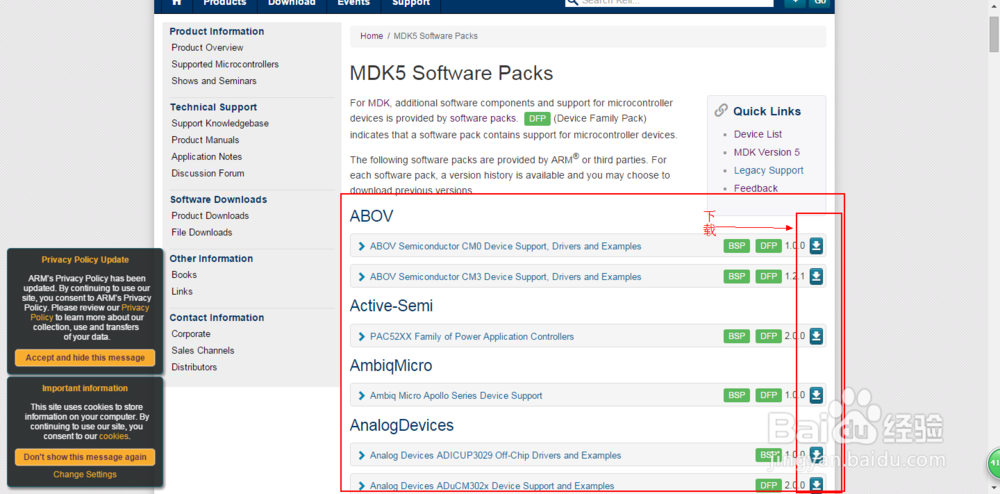The image size is (1000, 494).
Task: Click BSP badge on ABOV CM0 row
Action: (737, 246)
